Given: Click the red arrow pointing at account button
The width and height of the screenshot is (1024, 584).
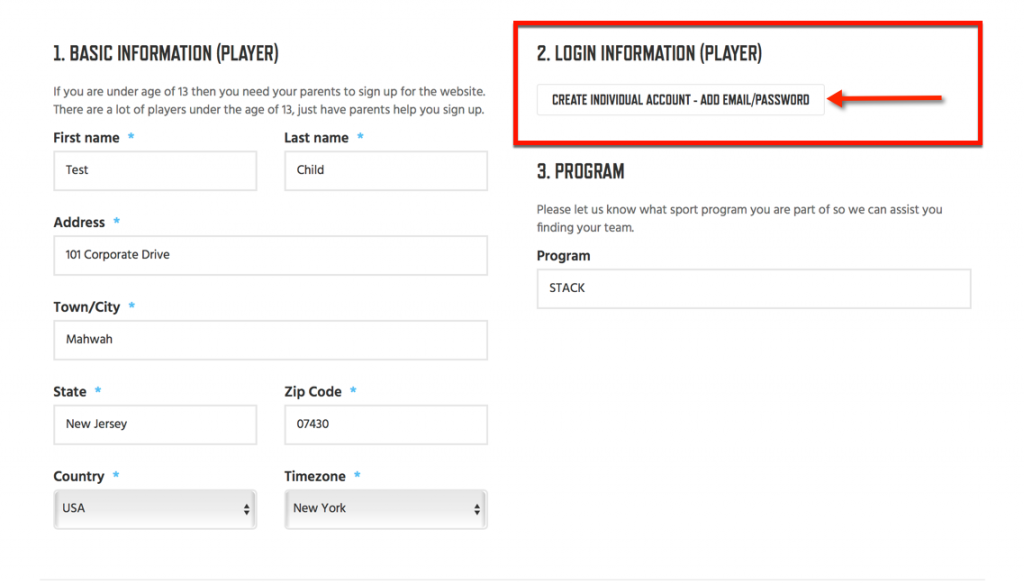Looking at the screenshot, I should [885, 99].
